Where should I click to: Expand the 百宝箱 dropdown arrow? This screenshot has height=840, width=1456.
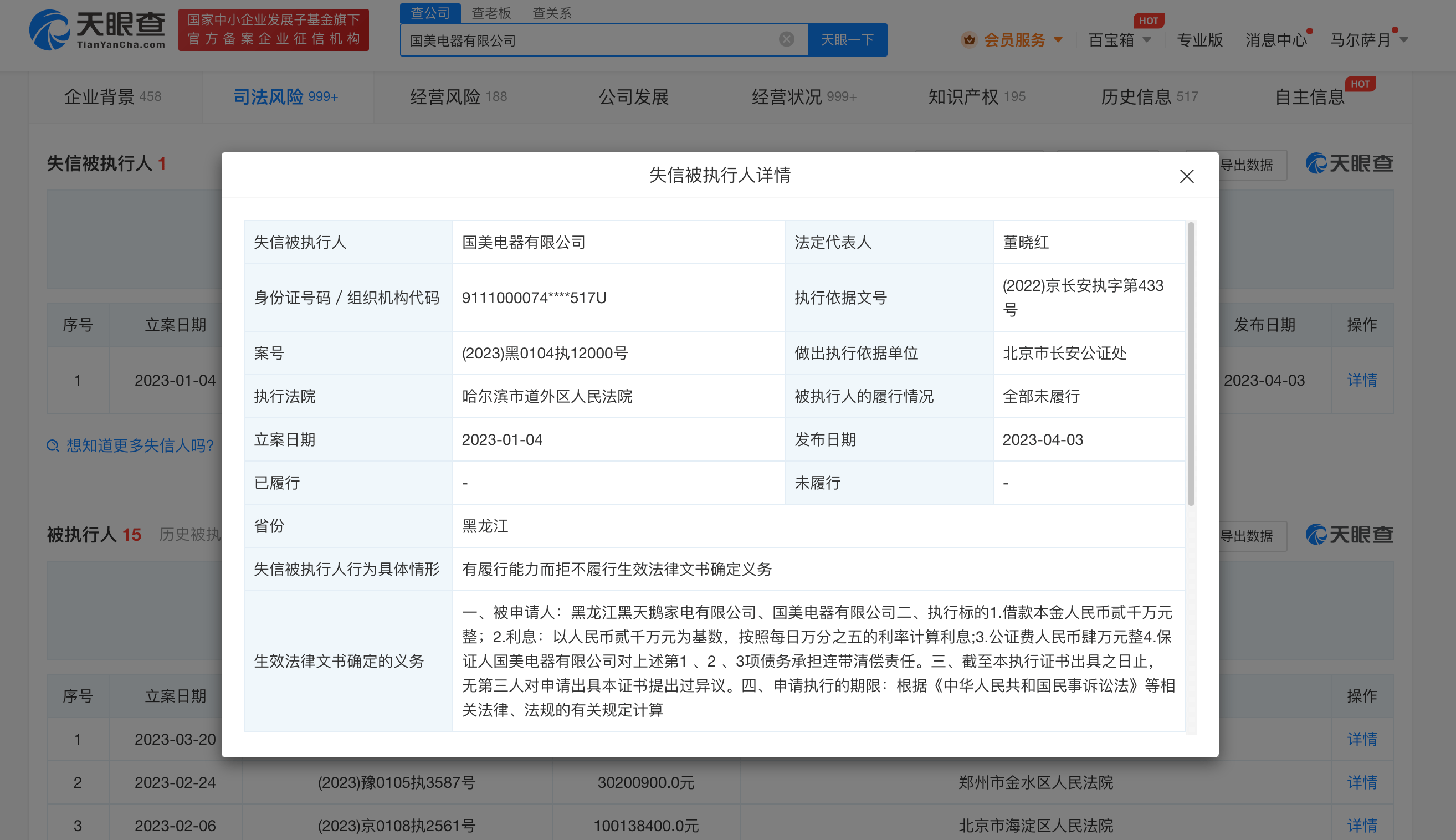[x=1147, y=40]
